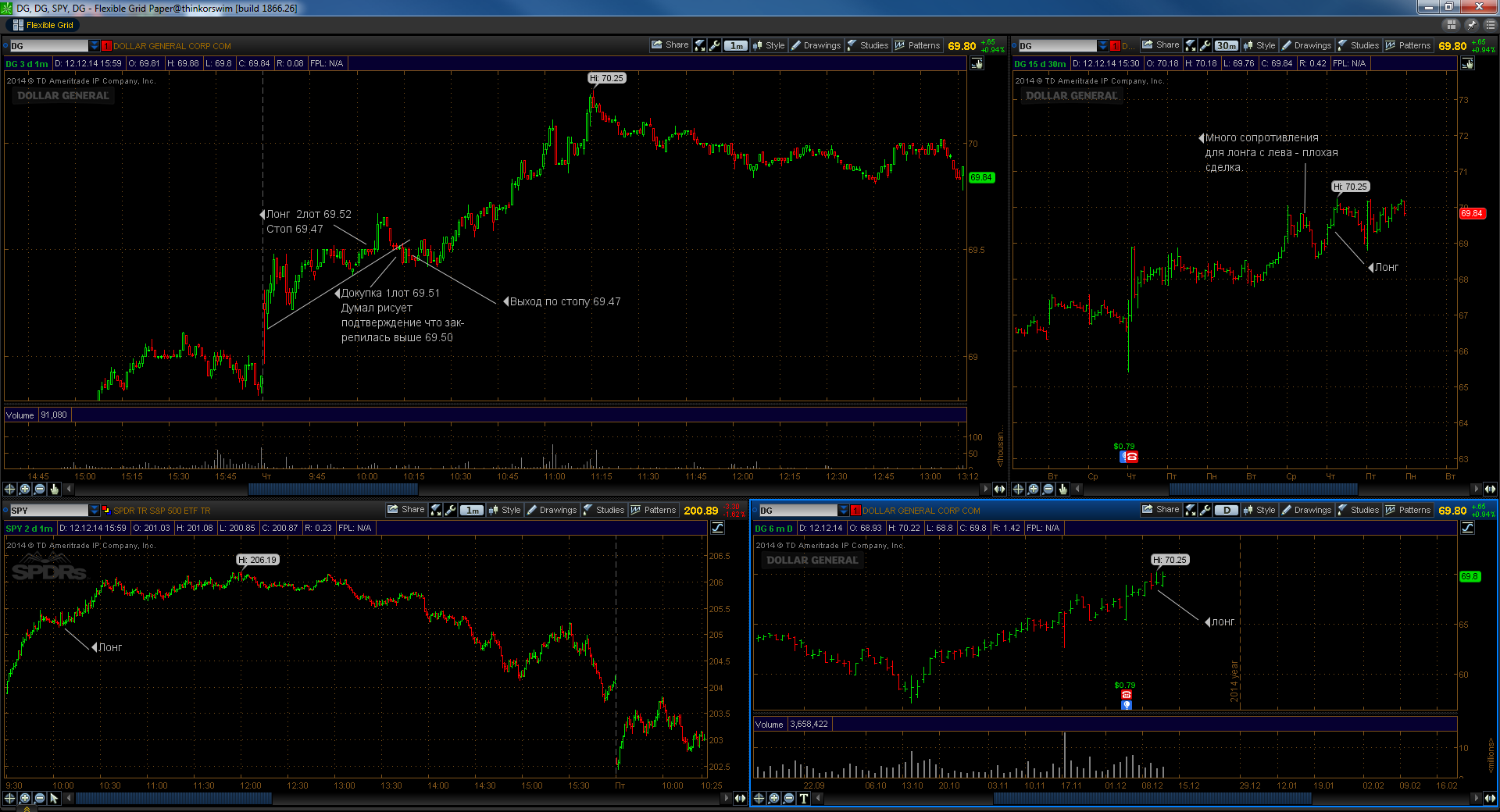Click SPY color-link icon beside symbol
1500x812 pixels.
point(106,510)
